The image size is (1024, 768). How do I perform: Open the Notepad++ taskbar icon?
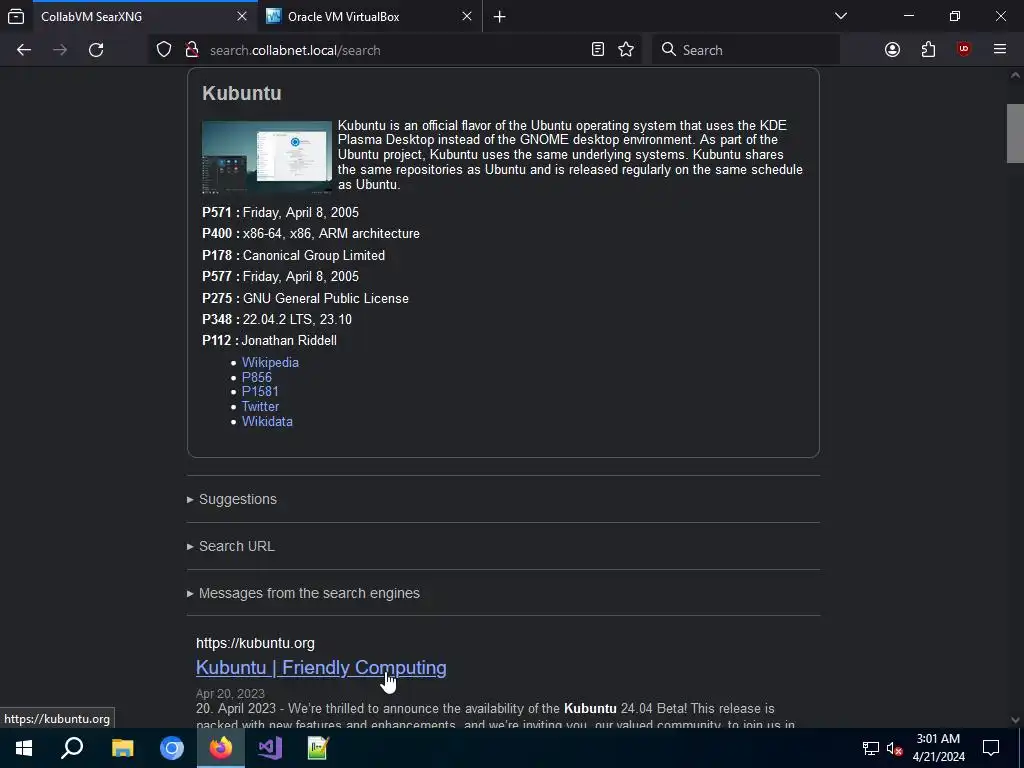[318, 748]
